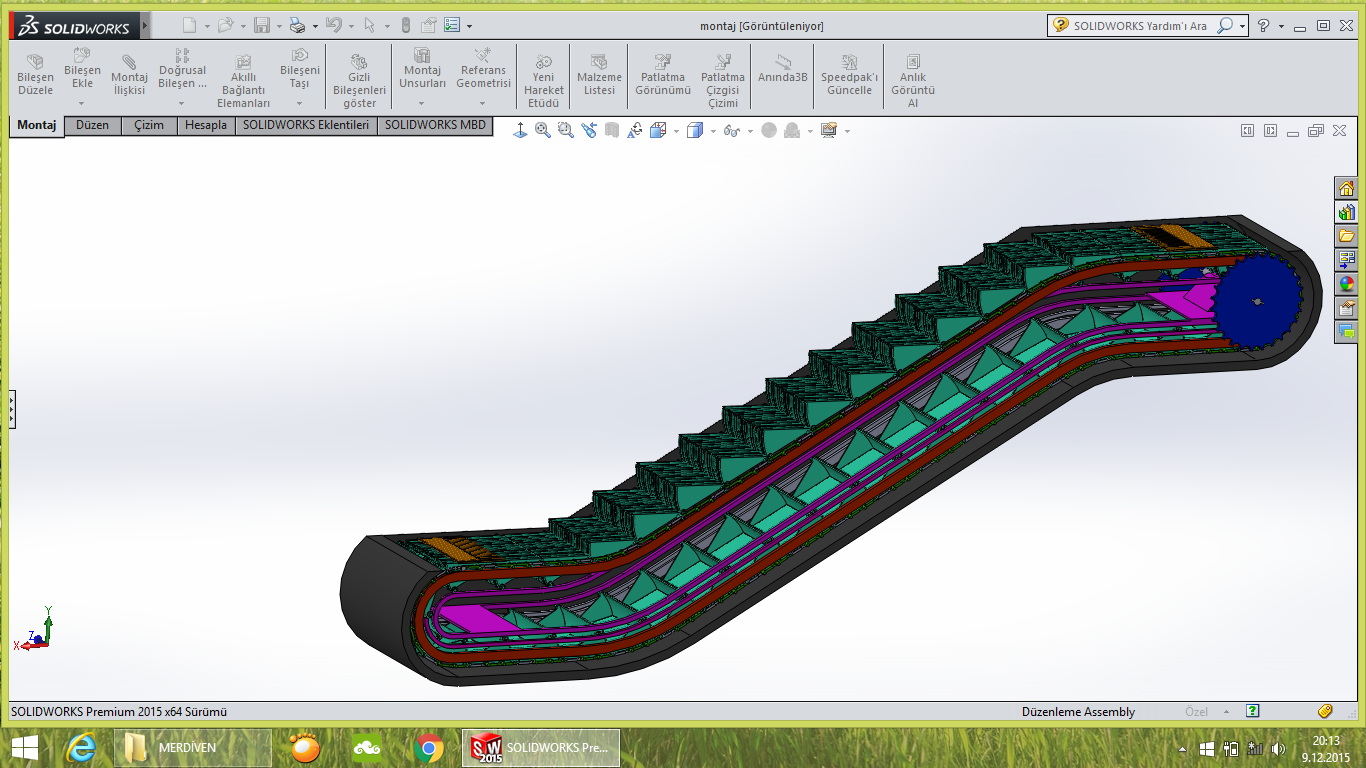Expand the Display Style cube dropdown arrow
The height and width of the screenshot is (768, 1366).
[x=713, y=131]
